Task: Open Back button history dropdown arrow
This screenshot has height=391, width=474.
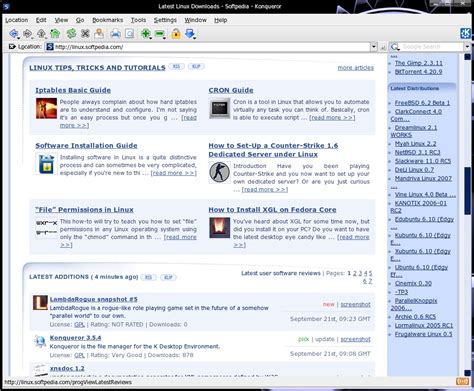Action: pyautogui.click(x=18, y=37)
